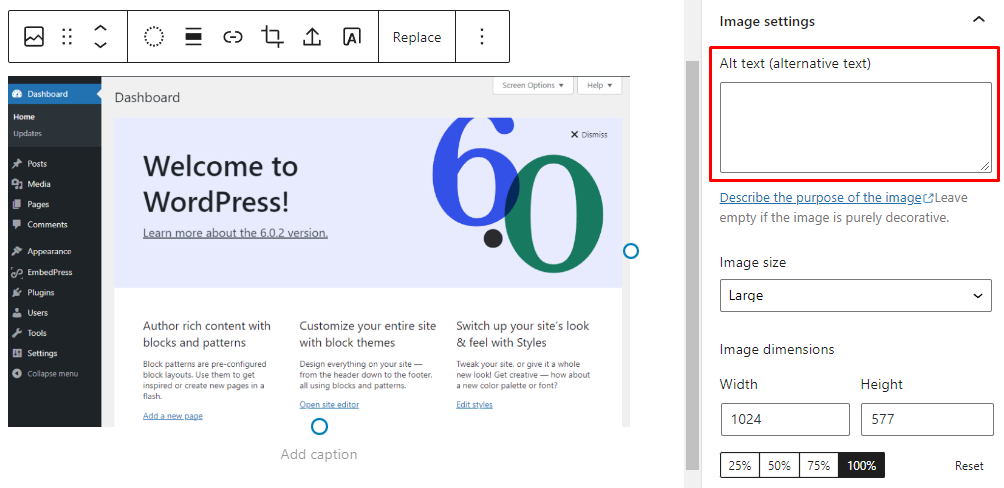Add text over image icon
Viewport: 1004px width, 488px height.
tap(352, 37)
